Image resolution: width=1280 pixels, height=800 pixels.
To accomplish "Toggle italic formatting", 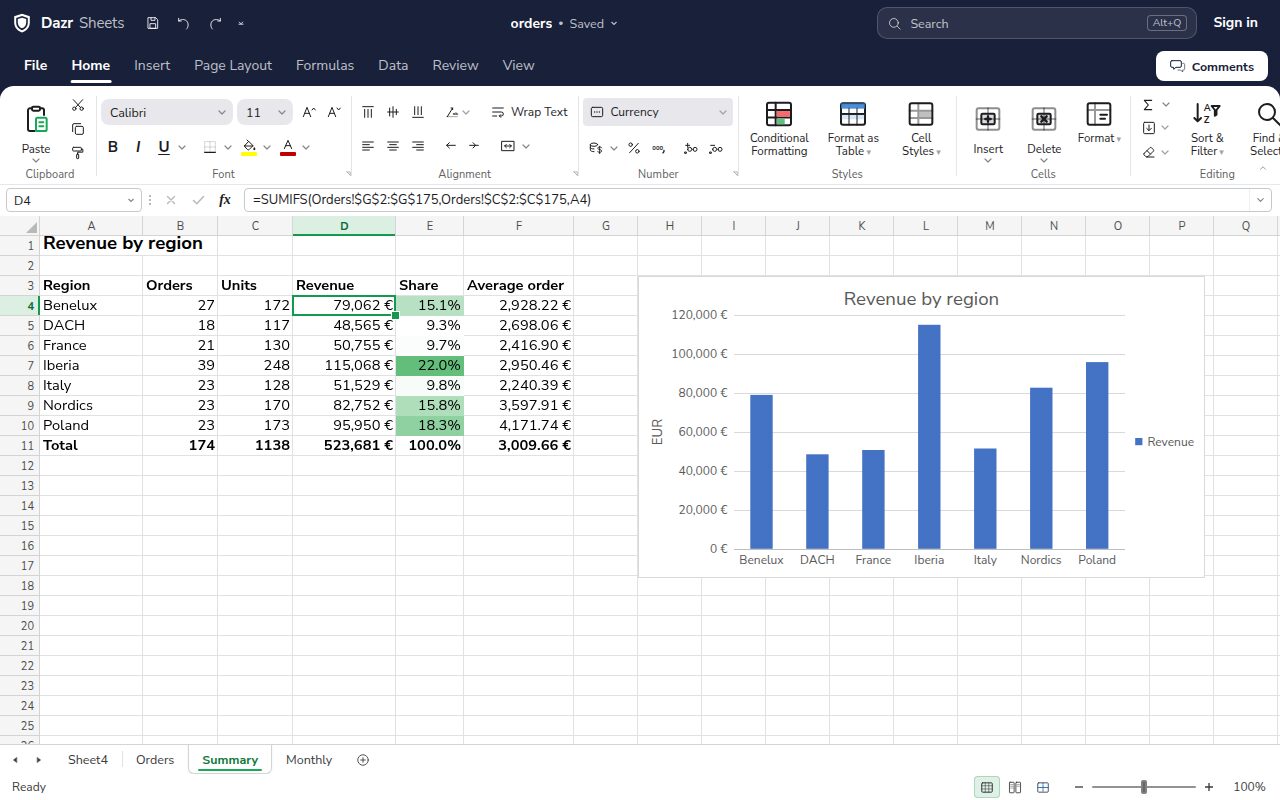I will 138,147.
